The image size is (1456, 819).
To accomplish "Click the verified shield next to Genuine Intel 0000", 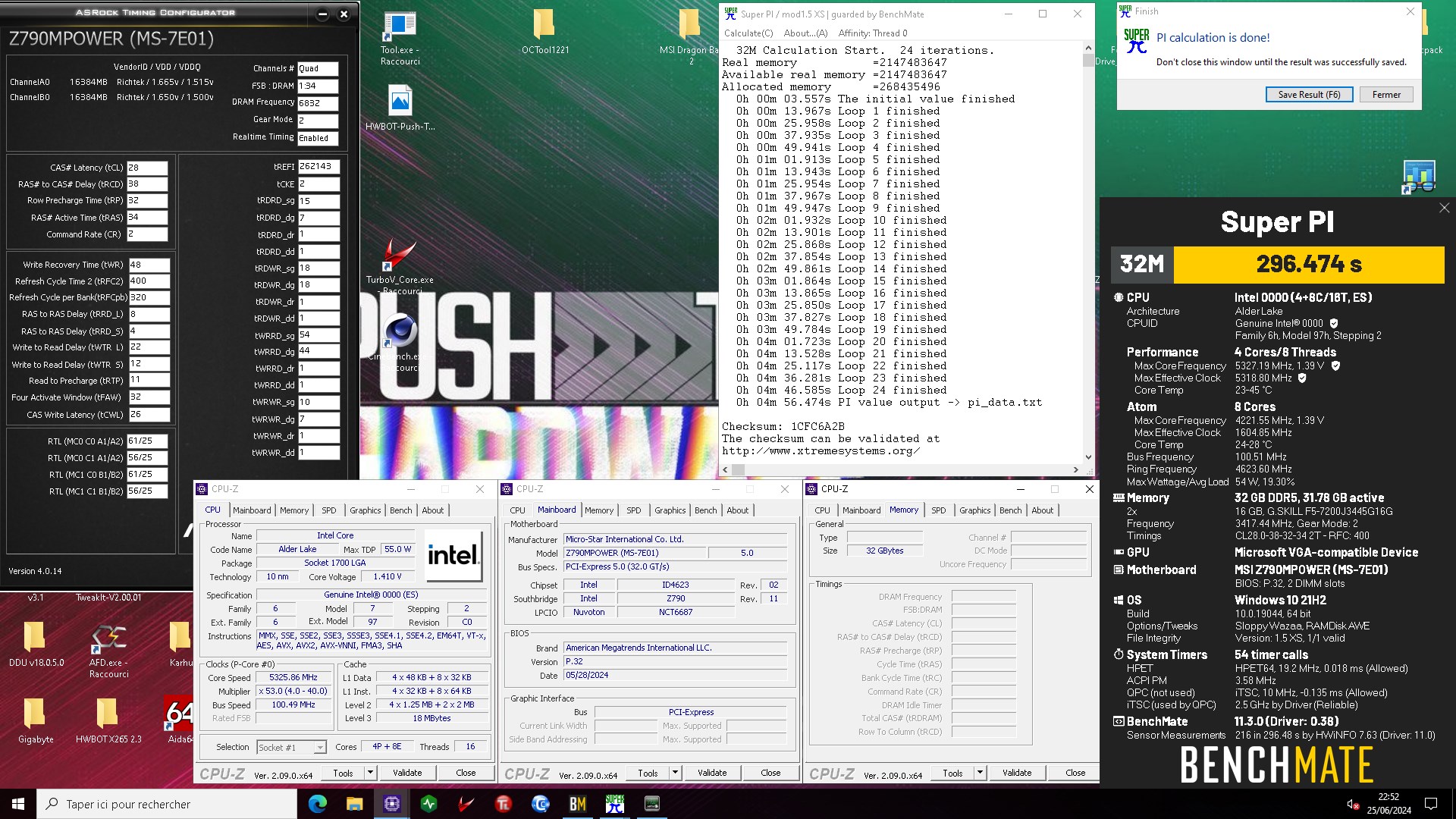I will click(x=1334, y=323).
